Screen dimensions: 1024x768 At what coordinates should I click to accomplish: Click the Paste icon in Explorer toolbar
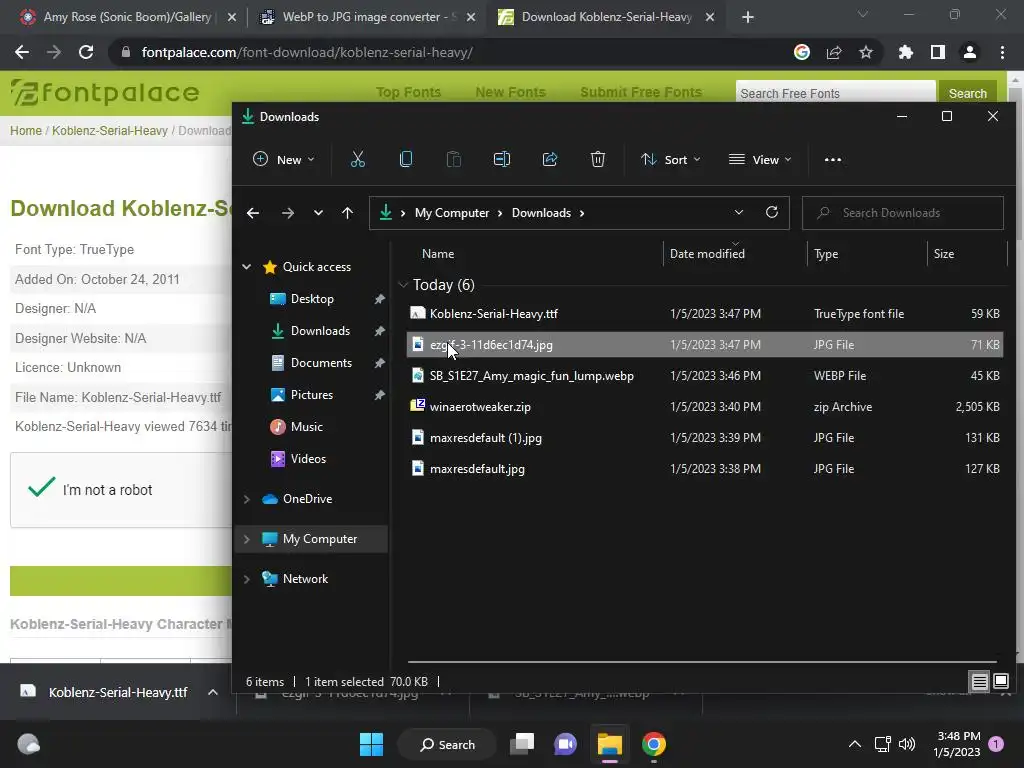coord(453,159)
